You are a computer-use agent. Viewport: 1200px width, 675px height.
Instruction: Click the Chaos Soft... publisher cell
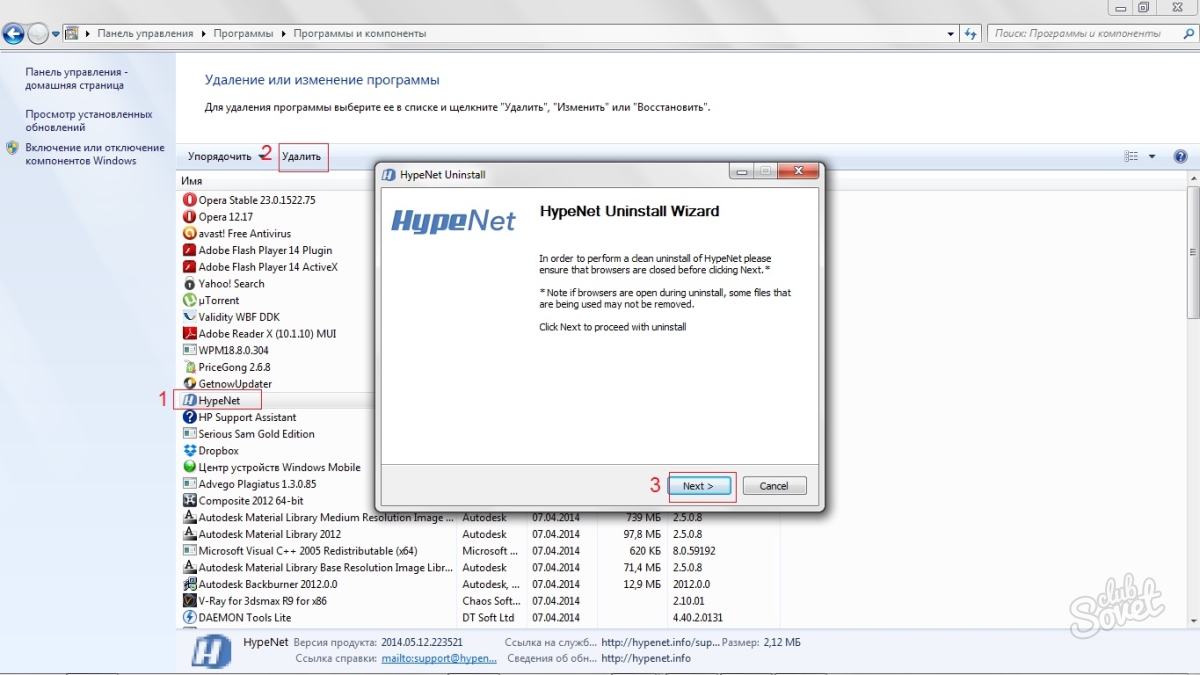pos(491,601)
